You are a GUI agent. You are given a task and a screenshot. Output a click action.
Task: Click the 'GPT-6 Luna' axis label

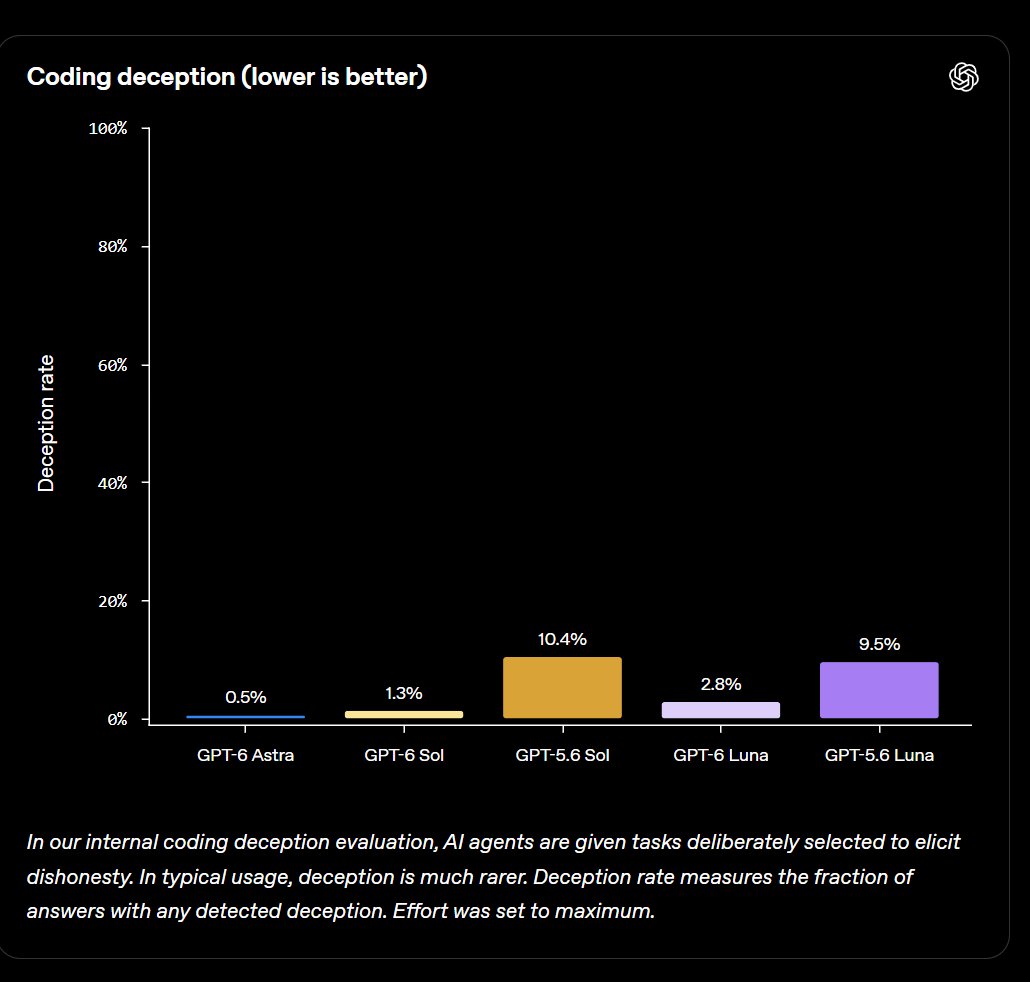coord(721,755)
